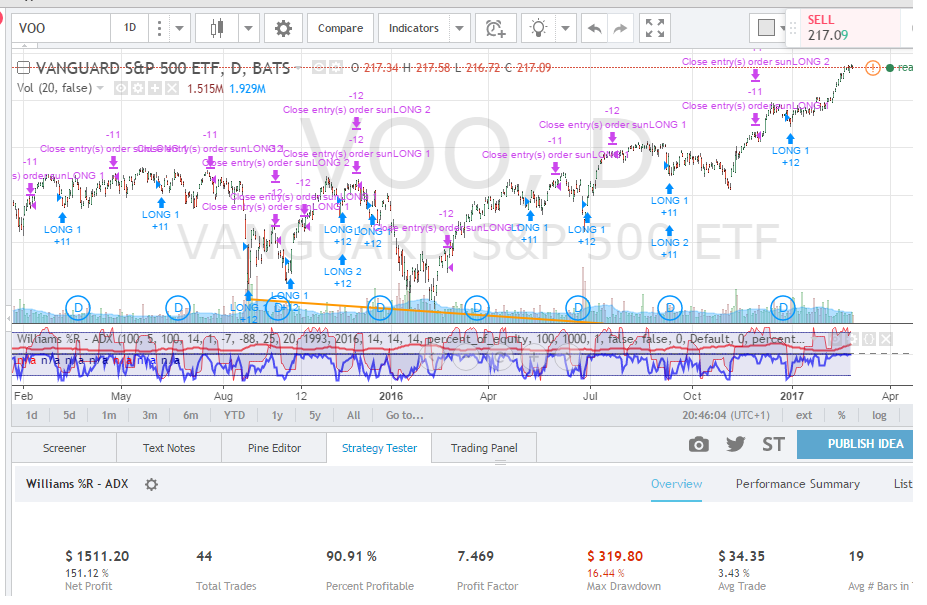Open settings gear for VANGUARD S&P 500 series
This screenshot has height=605, width=927.
tap(335, 67)
